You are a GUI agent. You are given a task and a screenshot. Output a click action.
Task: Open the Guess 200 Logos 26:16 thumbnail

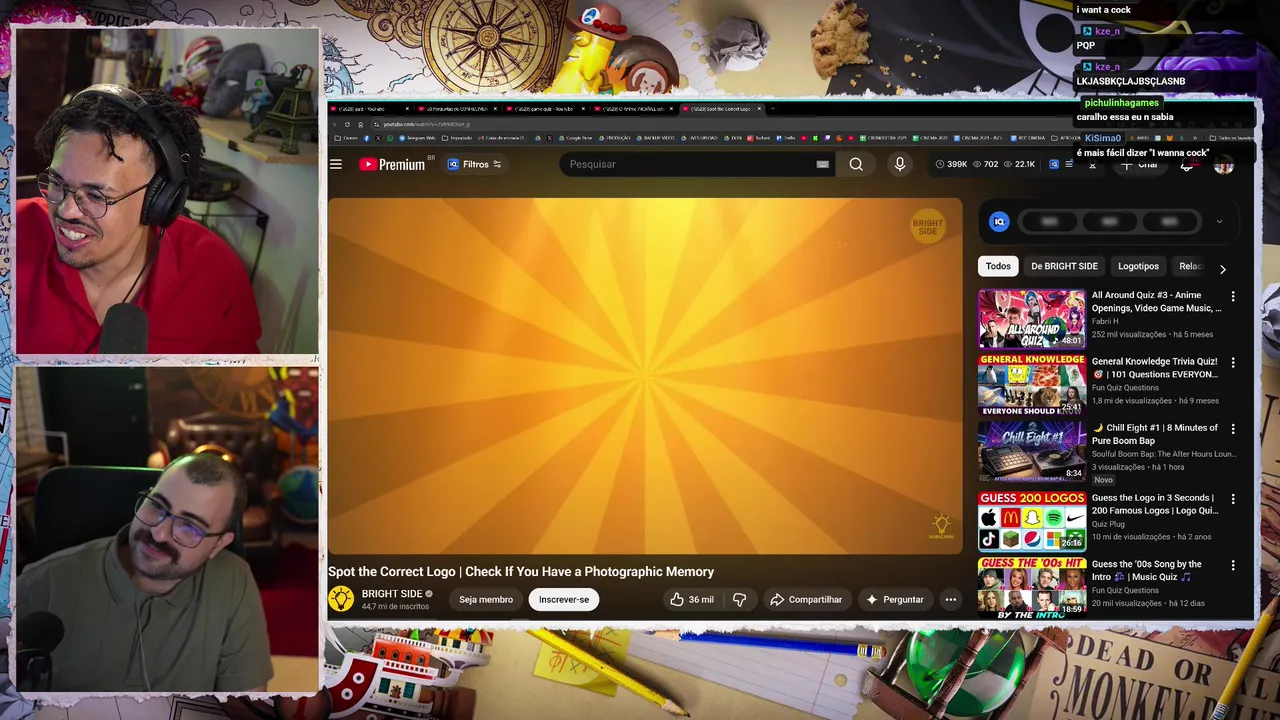(1031, 521)
